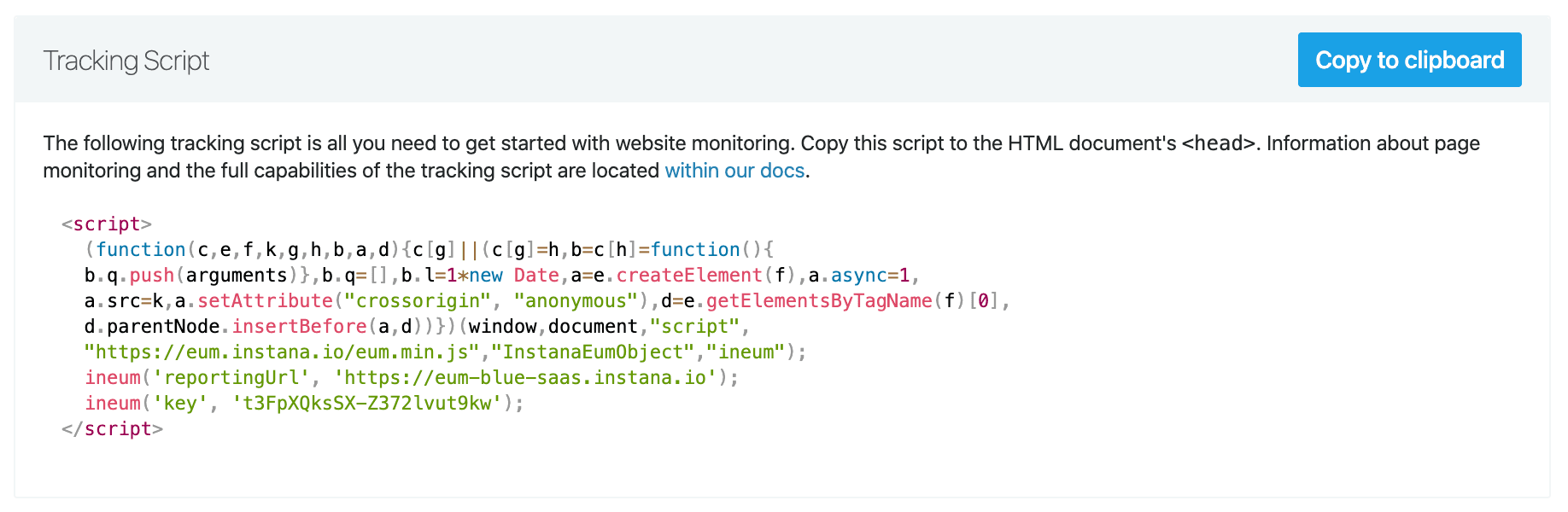This screenshot has width=1568, height=512.
Task: Click the tracking key value string
Action: pyautogui.click(x=367, y=403)
